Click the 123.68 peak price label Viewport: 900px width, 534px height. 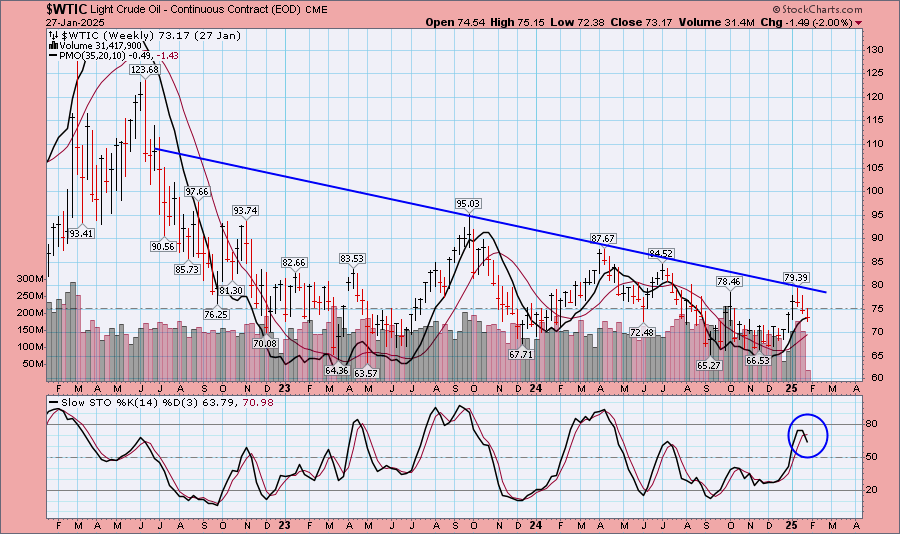coord(145,70)
